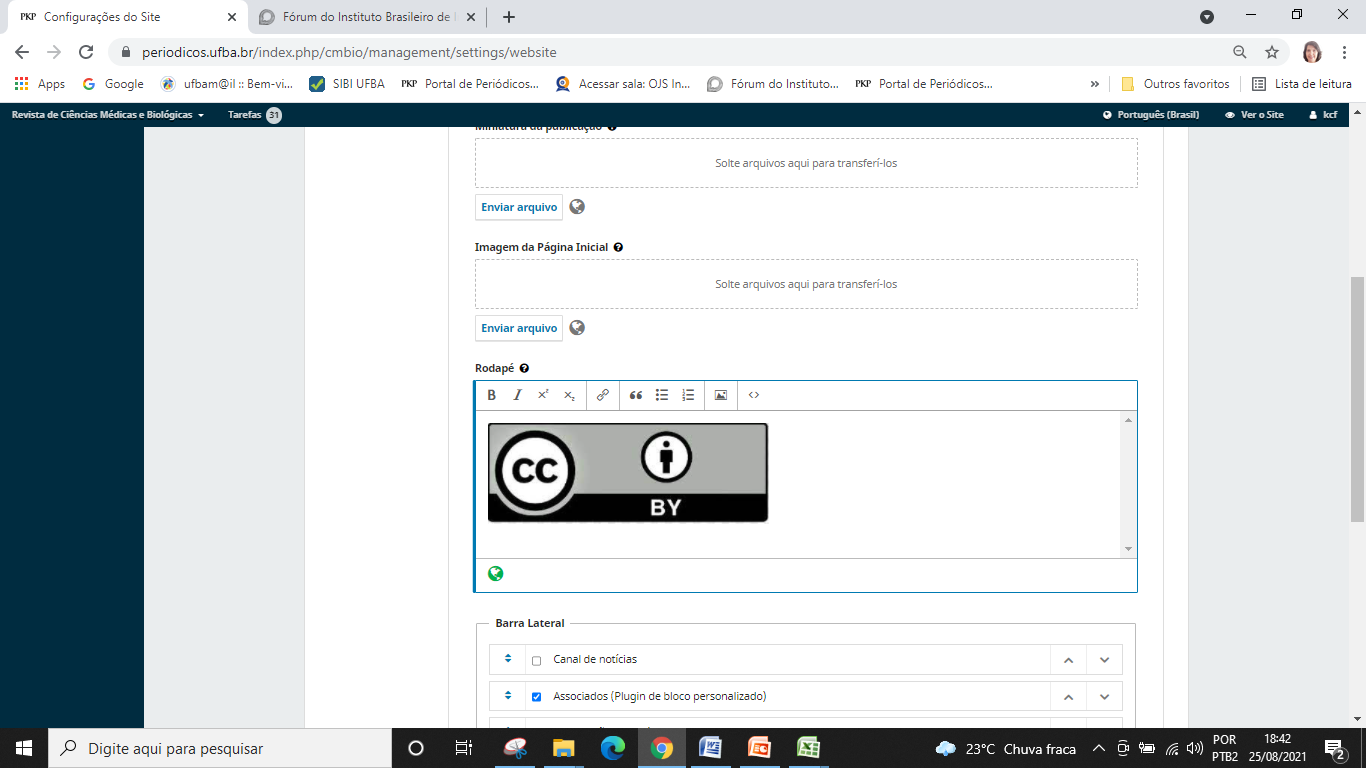The image size is (1366, 768).
Task: Click the browser address bar
Action: [x=670, y=52]
